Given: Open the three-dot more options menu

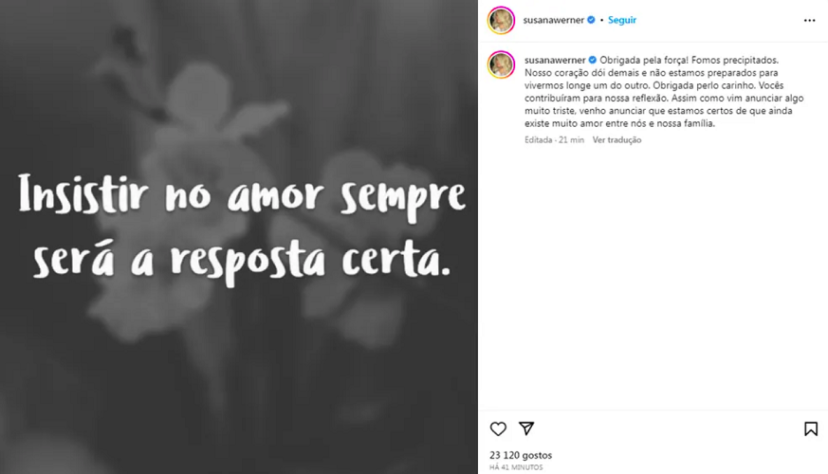Looking at the screenshot, I should [x=809, y=20].
